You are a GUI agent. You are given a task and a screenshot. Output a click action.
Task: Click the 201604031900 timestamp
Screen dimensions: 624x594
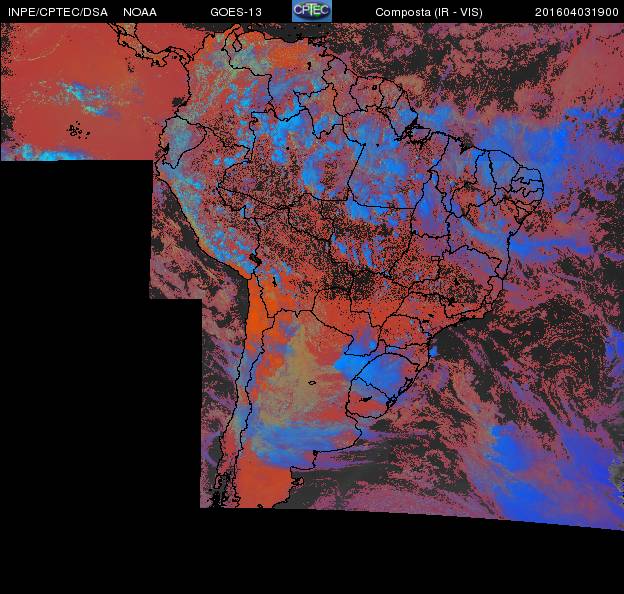pos(577,12)
